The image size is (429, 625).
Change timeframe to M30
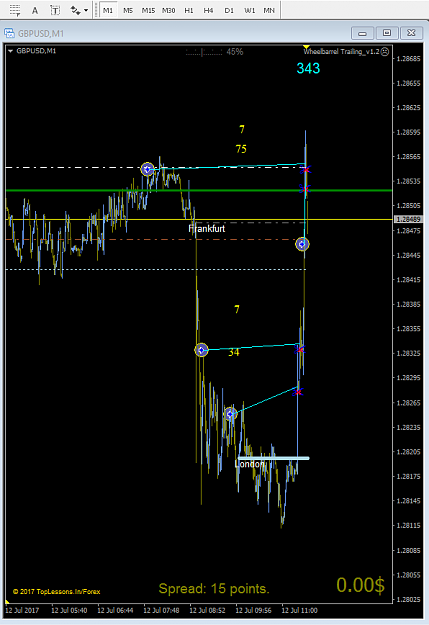click(x=169, y=10)
